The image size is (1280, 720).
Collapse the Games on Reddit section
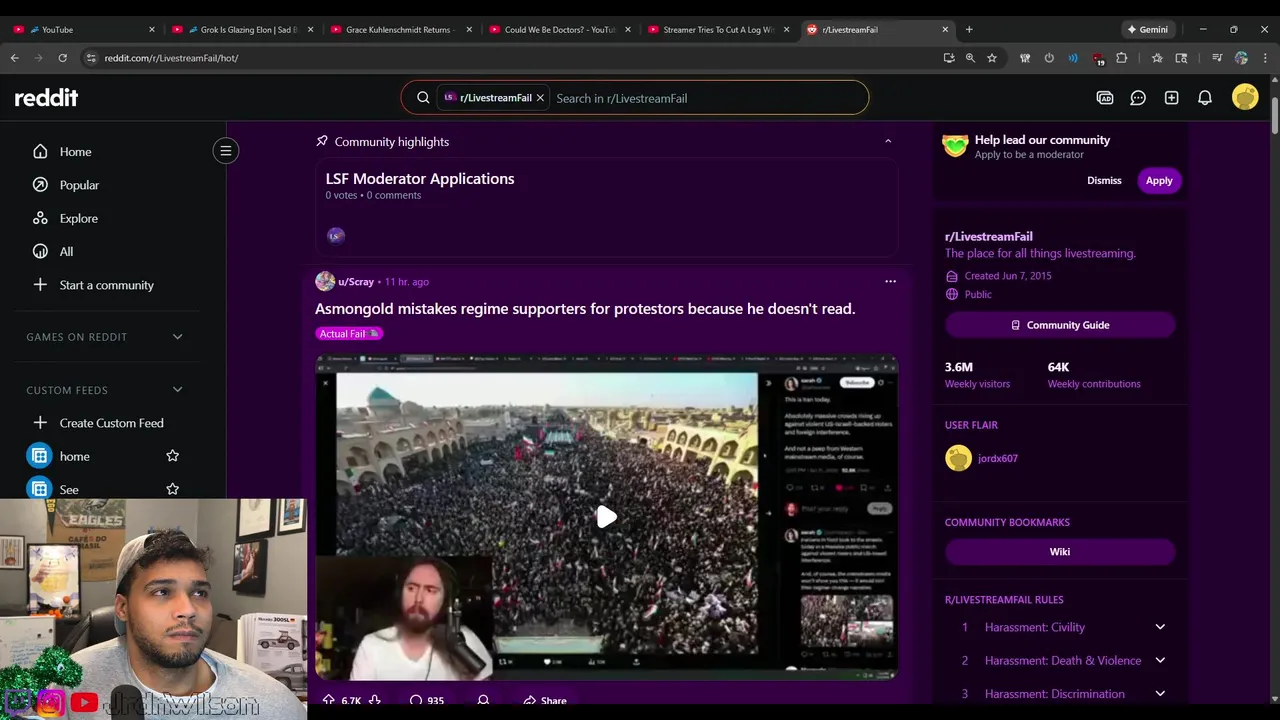pyautogui.click(x=177, y=337)
